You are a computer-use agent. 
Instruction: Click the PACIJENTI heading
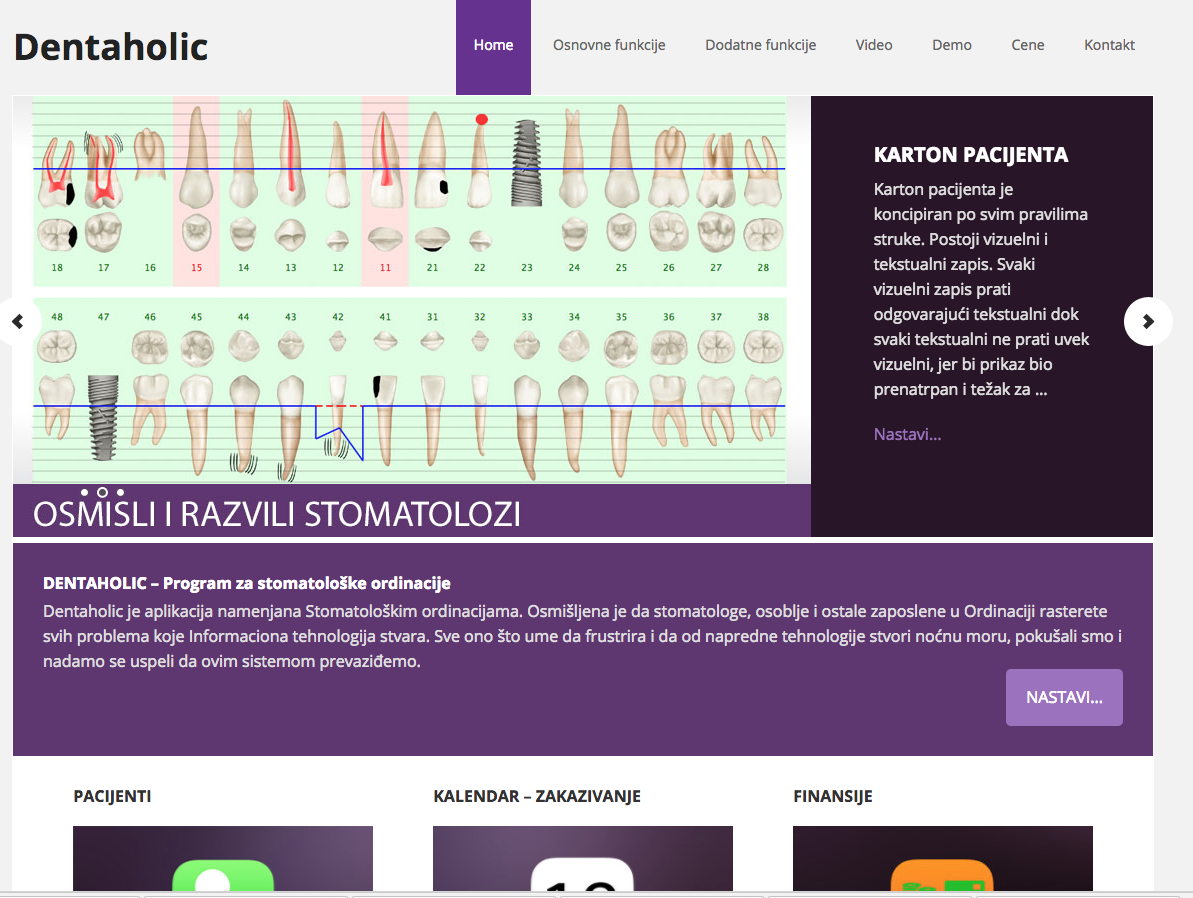point(112,796)
